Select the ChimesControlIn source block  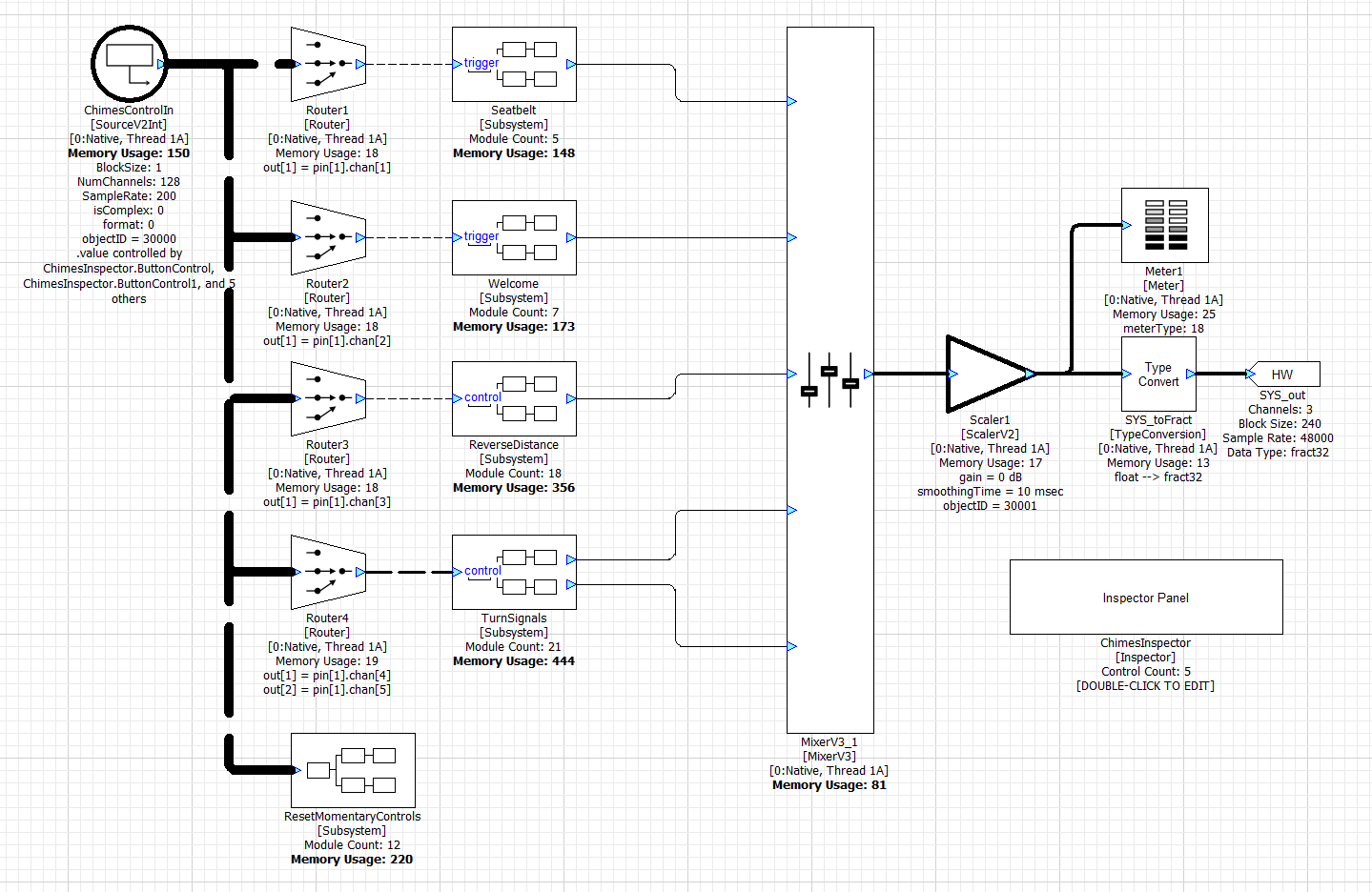(x=129, y=63)
